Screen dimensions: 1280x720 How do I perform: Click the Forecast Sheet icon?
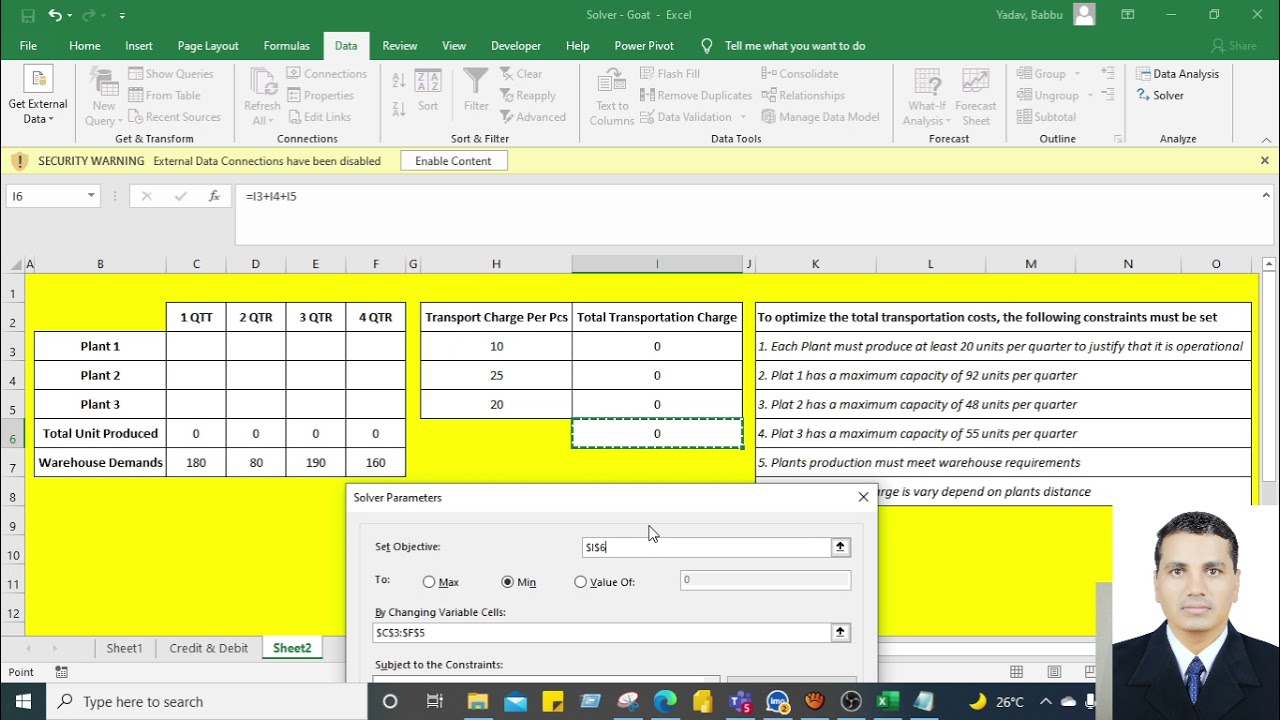pyautogui.click(x=975, y=98)
